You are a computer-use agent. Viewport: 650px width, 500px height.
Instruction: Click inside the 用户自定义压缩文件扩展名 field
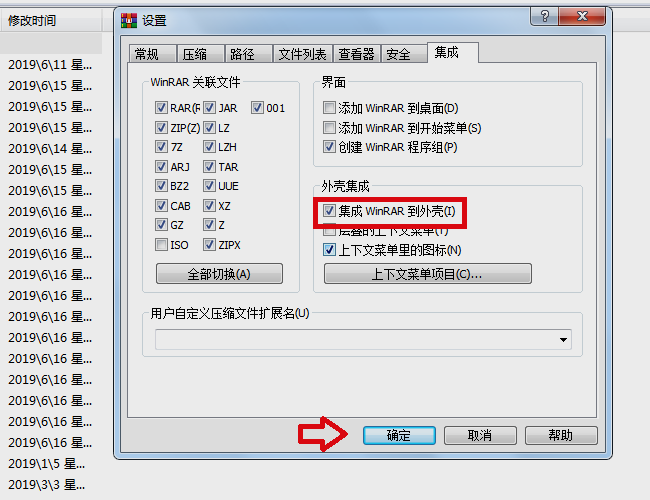click(356, 340)
